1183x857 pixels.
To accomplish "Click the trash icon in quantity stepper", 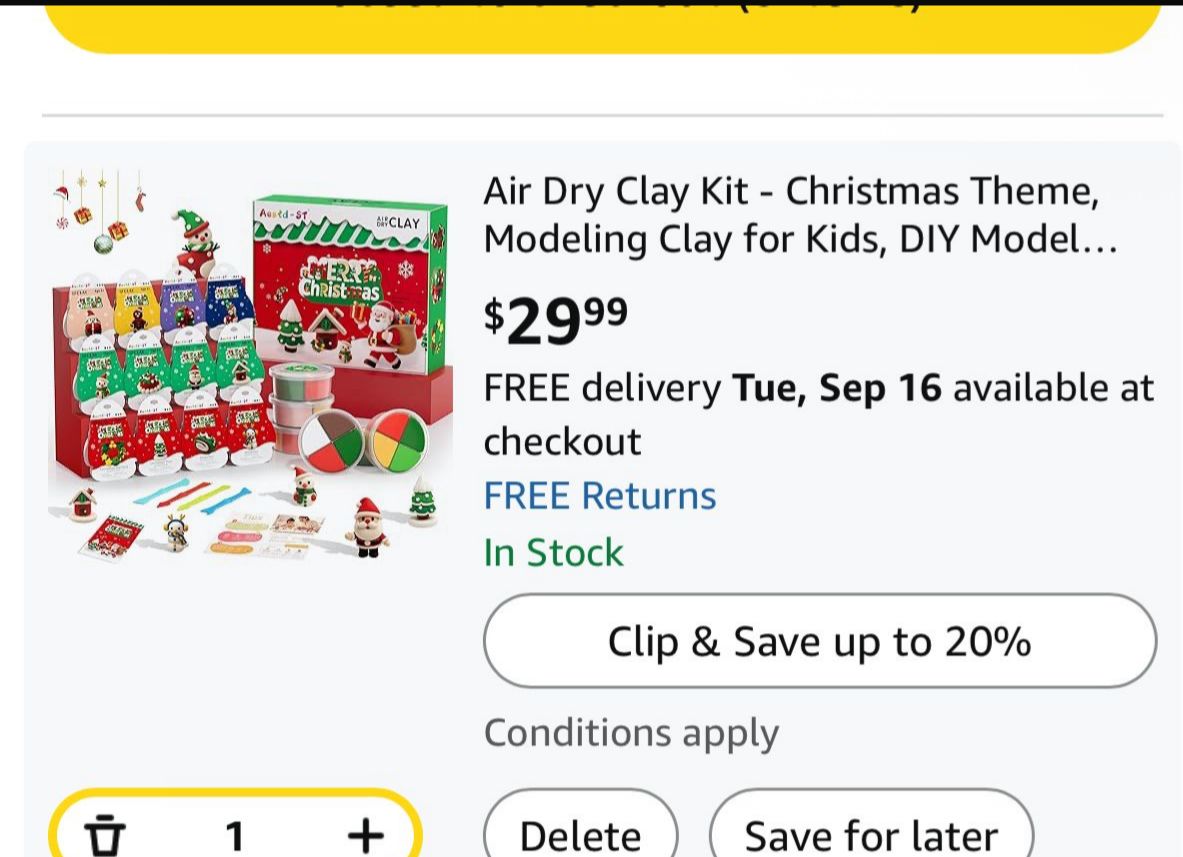I will coord(104,834).
